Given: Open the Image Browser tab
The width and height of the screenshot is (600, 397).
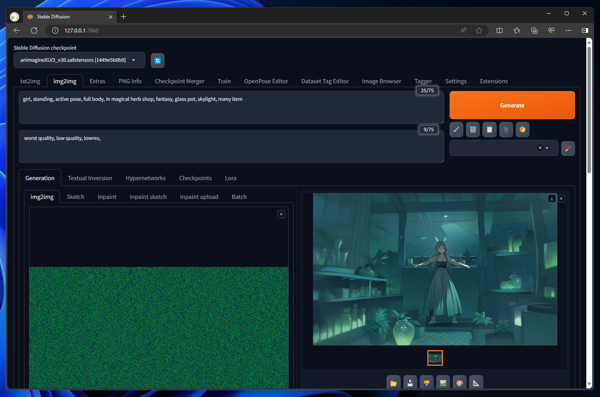Looking at the screenshot, I should click(x=382, y=81).
